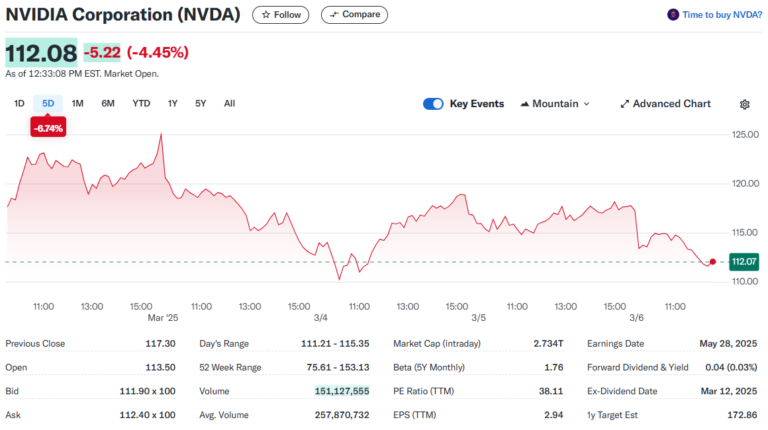Click 1y Target Est value 172.86
This screenshot has width=768, height=430.
click(743, 415)
